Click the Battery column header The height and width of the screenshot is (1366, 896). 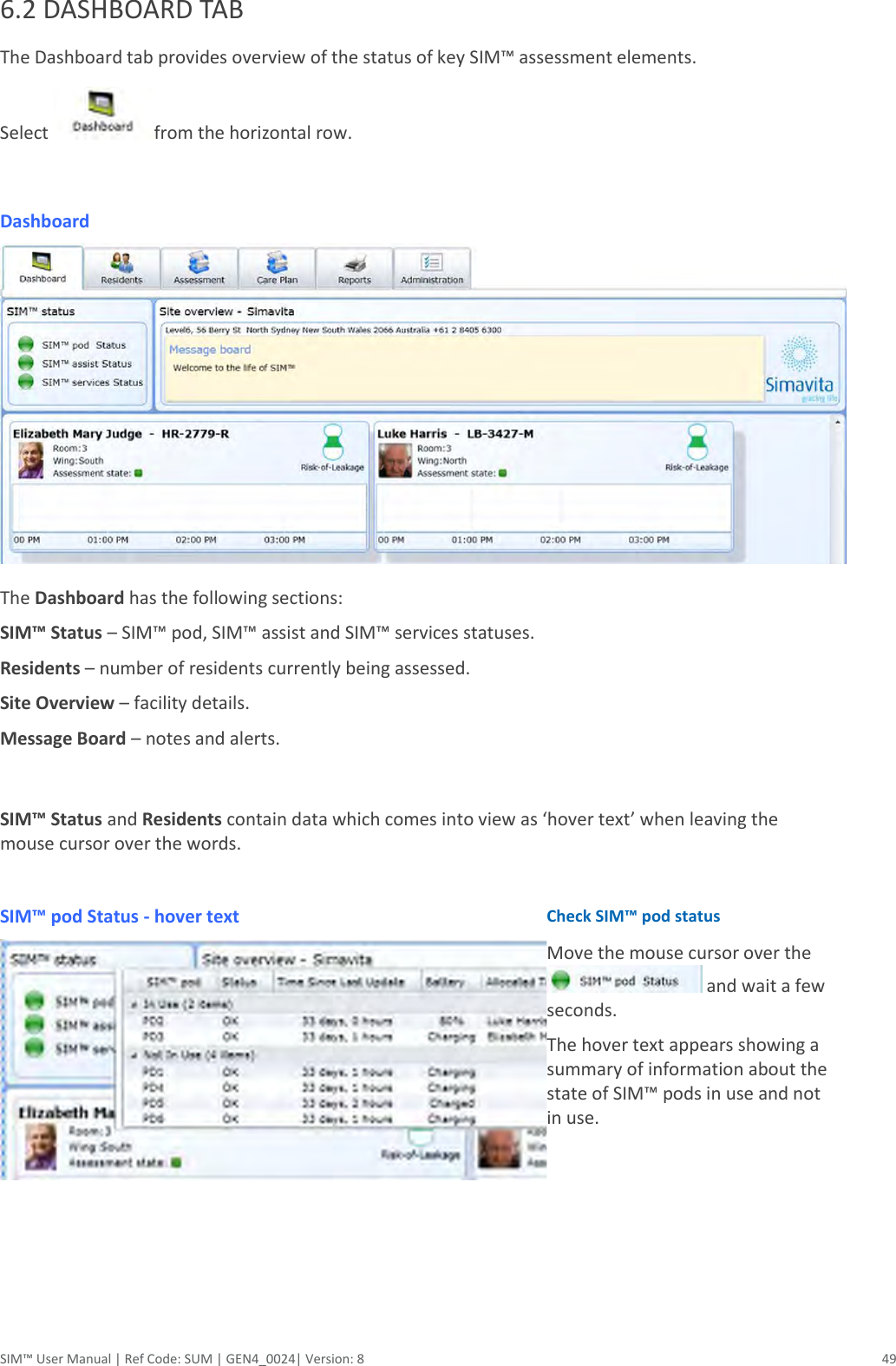point(445,982)
